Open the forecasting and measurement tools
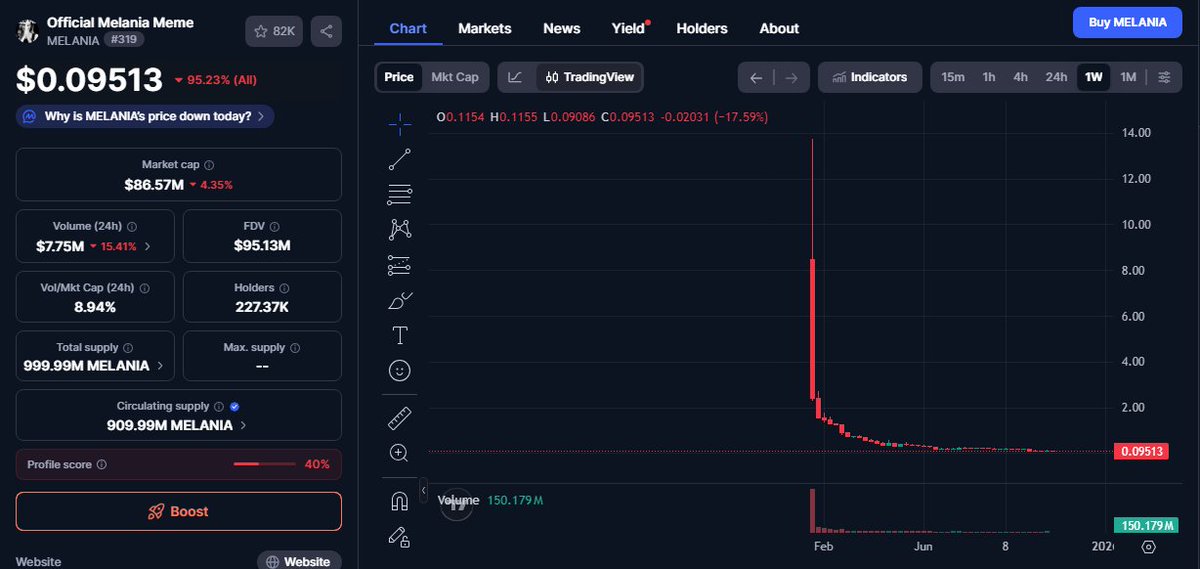The height and width of the screenshot is (569, 1200). click(x=399, y=265)
